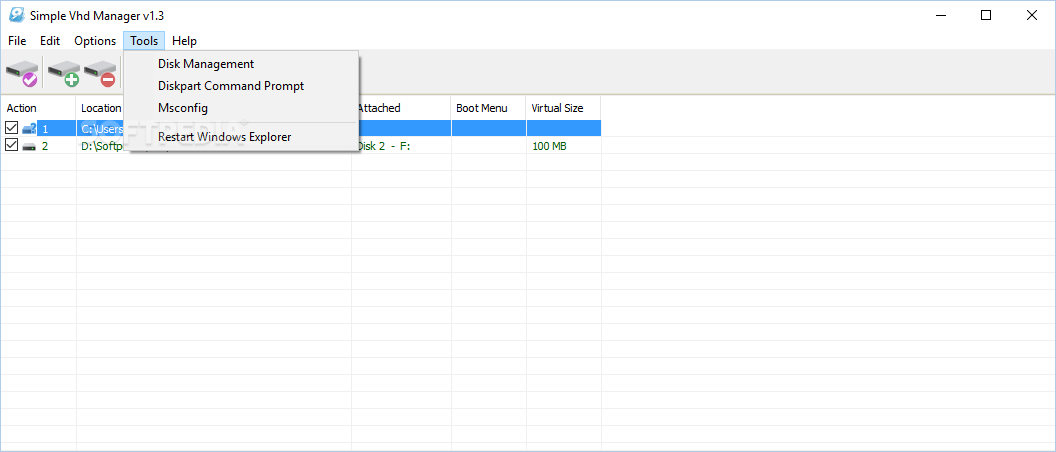This screenshot has width=1056, height=452.
Task: Click the disk icon in row 2
Action: [29, 146]
